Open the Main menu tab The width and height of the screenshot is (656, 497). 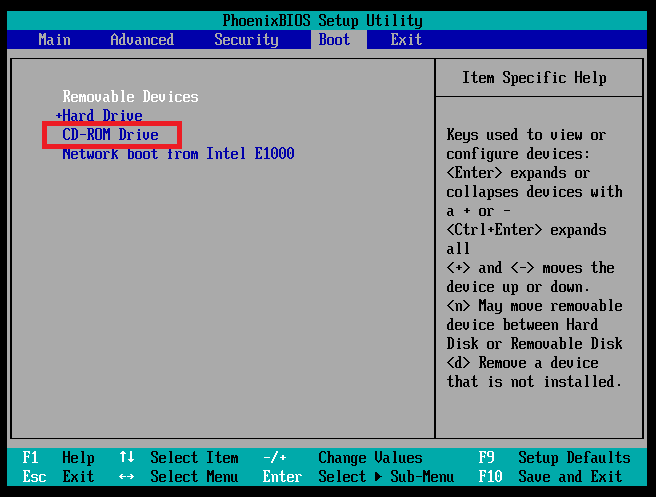click(x=54, y=40)
